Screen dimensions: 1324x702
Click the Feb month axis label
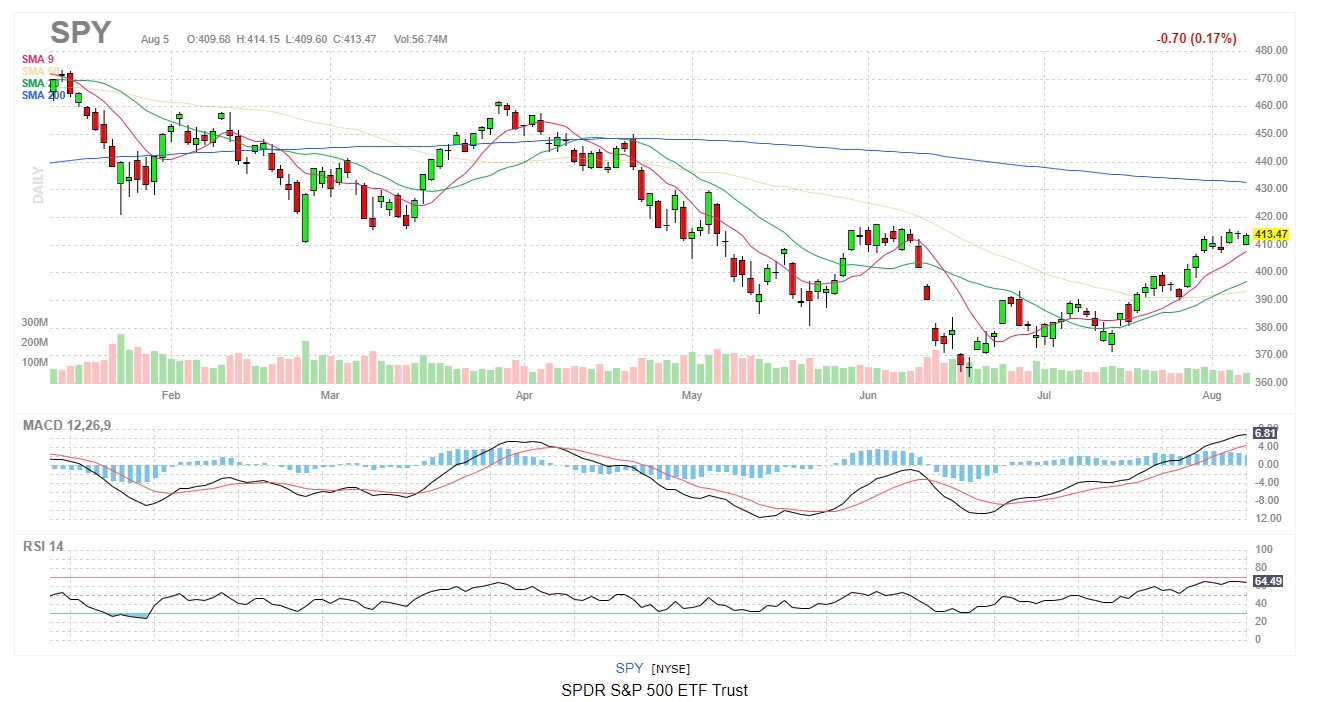(x=170, y=397)
